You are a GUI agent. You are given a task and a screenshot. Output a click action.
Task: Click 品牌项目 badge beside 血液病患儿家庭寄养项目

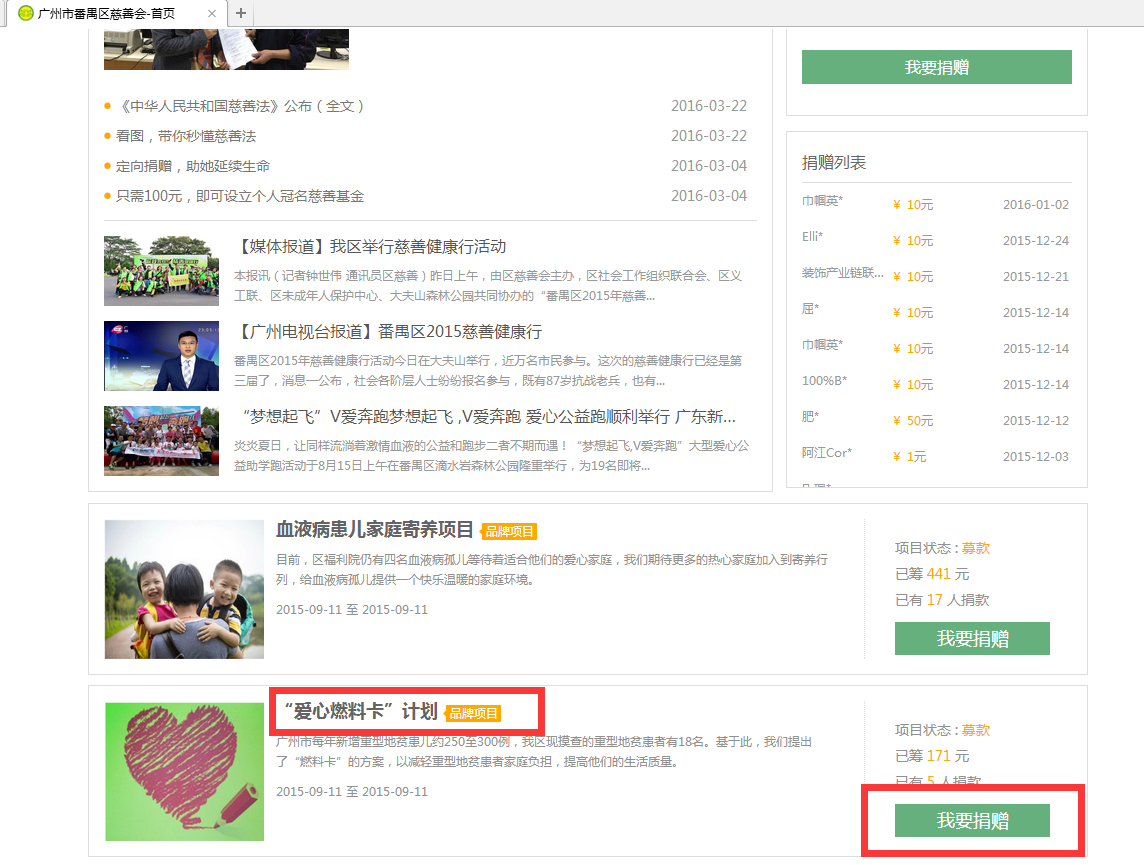tap(509, 532)
